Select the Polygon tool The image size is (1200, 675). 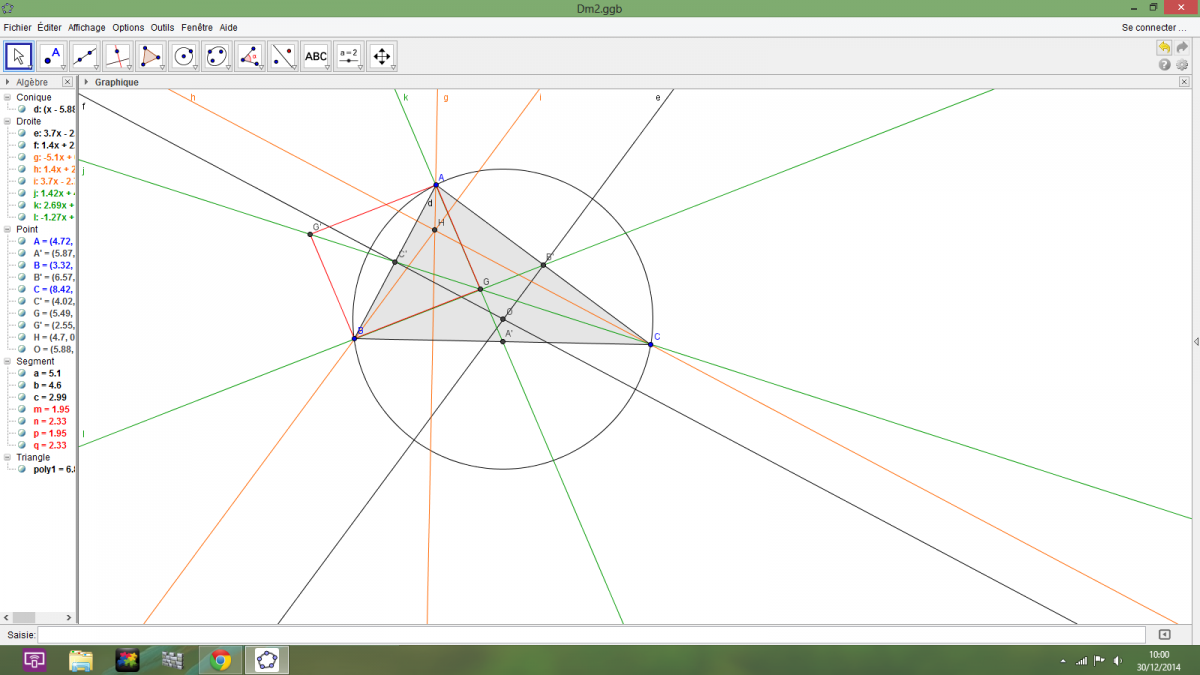click(151, 56)
